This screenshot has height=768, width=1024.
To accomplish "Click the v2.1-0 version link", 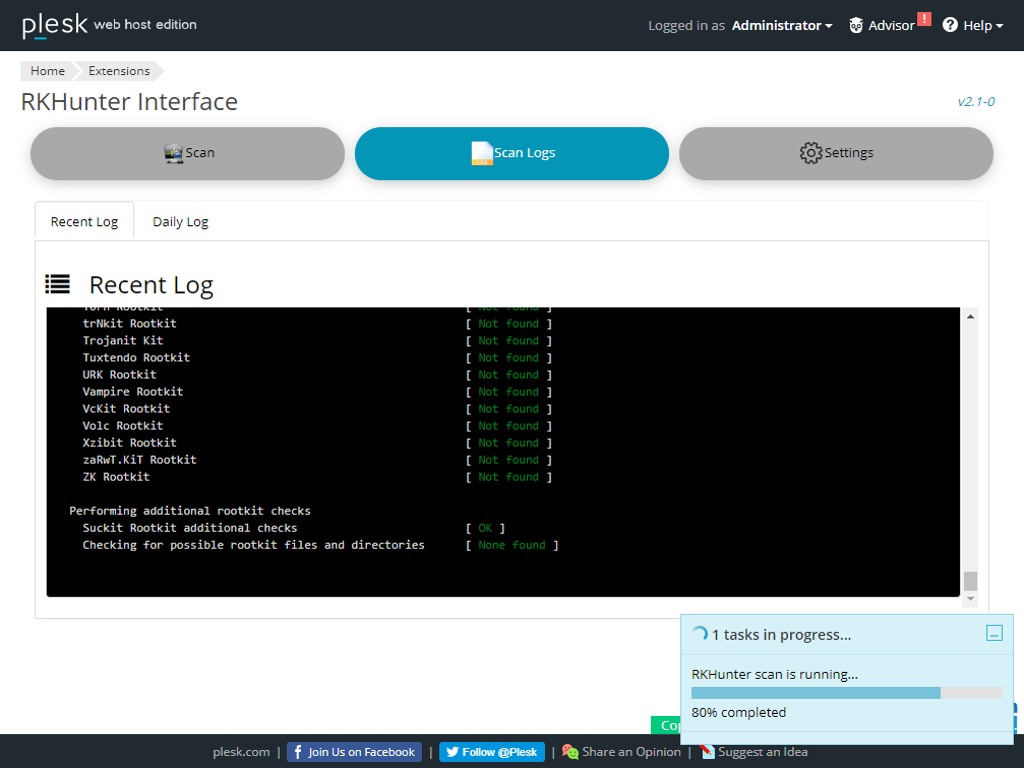I will [976, 102].
